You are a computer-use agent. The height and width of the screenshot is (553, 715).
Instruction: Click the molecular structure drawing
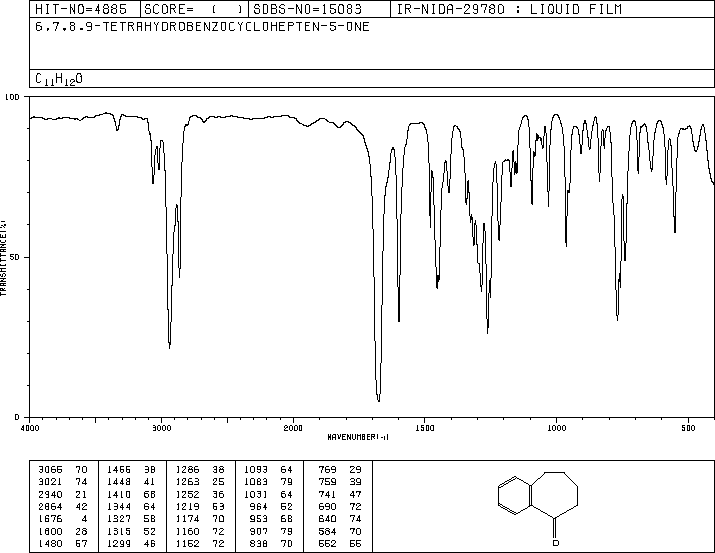[538, 509]
